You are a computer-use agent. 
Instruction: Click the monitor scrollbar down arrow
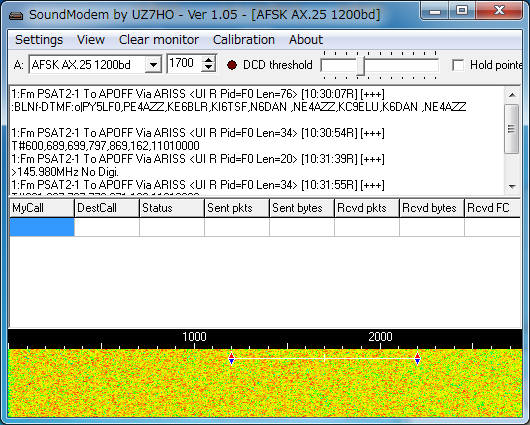512,186
